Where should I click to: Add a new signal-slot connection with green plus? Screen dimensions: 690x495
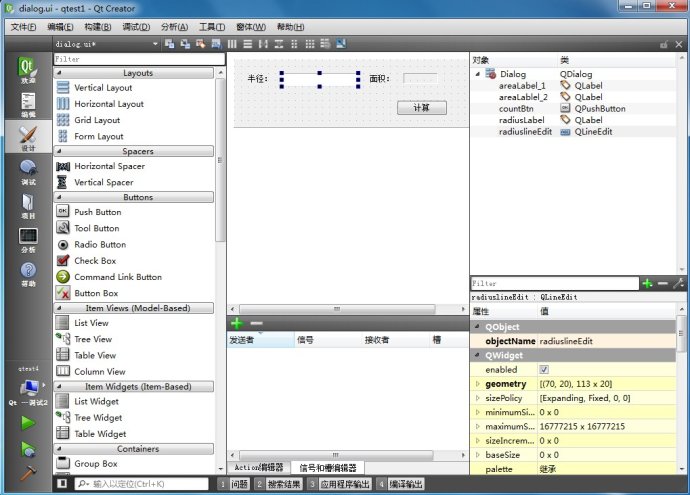pyautogui.click(x=237, y=323)
